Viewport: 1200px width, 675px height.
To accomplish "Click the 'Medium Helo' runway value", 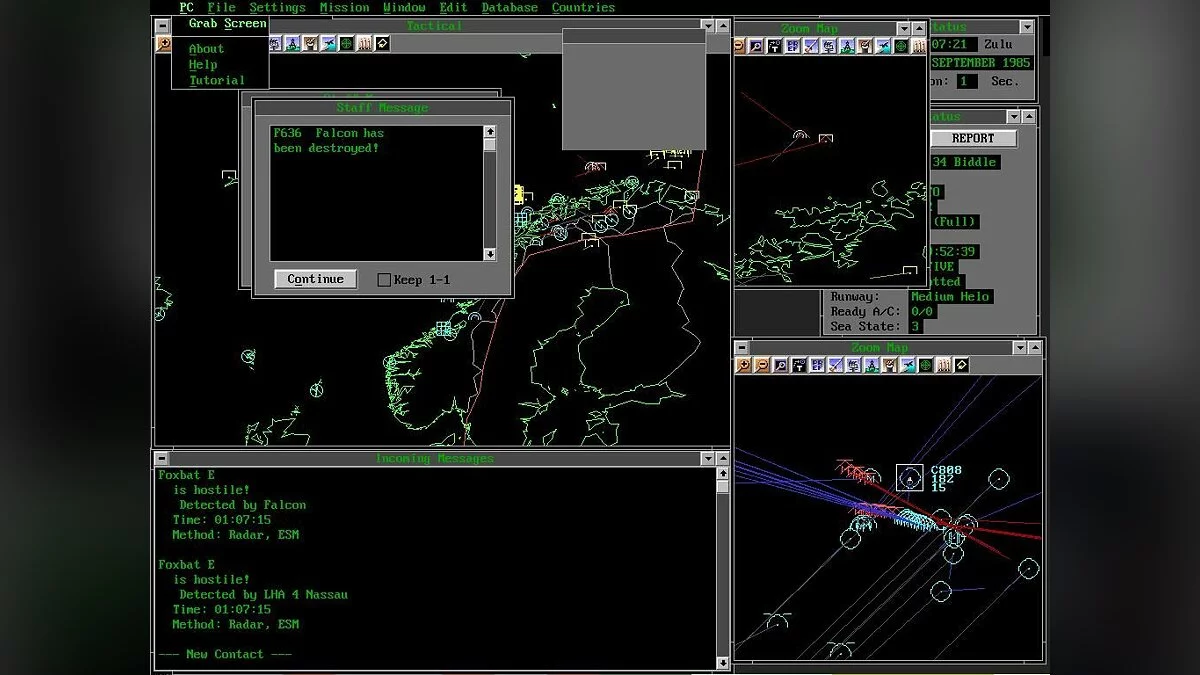I will 950,296.
